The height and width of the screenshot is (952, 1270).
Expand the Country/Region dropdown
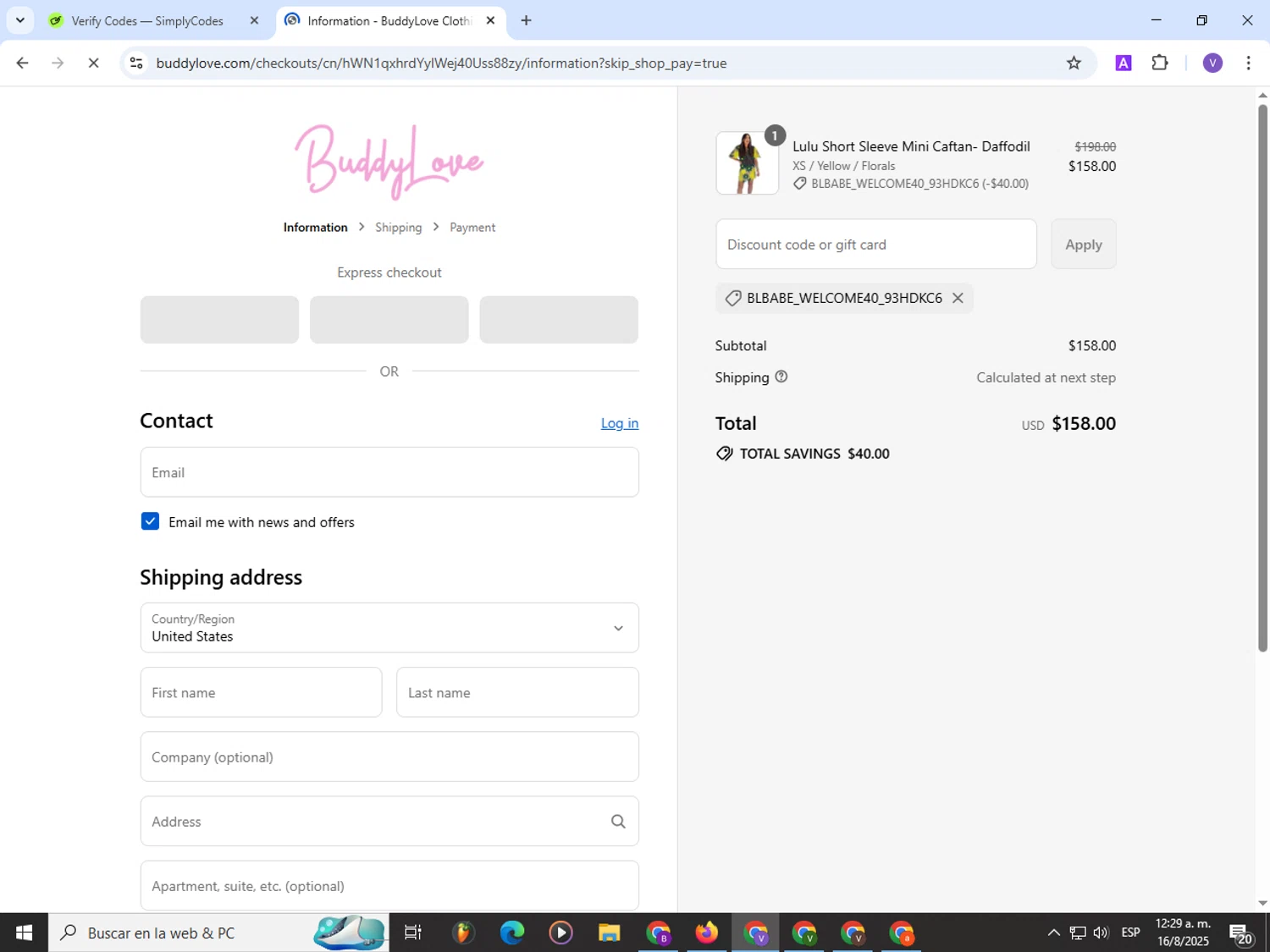389,628
